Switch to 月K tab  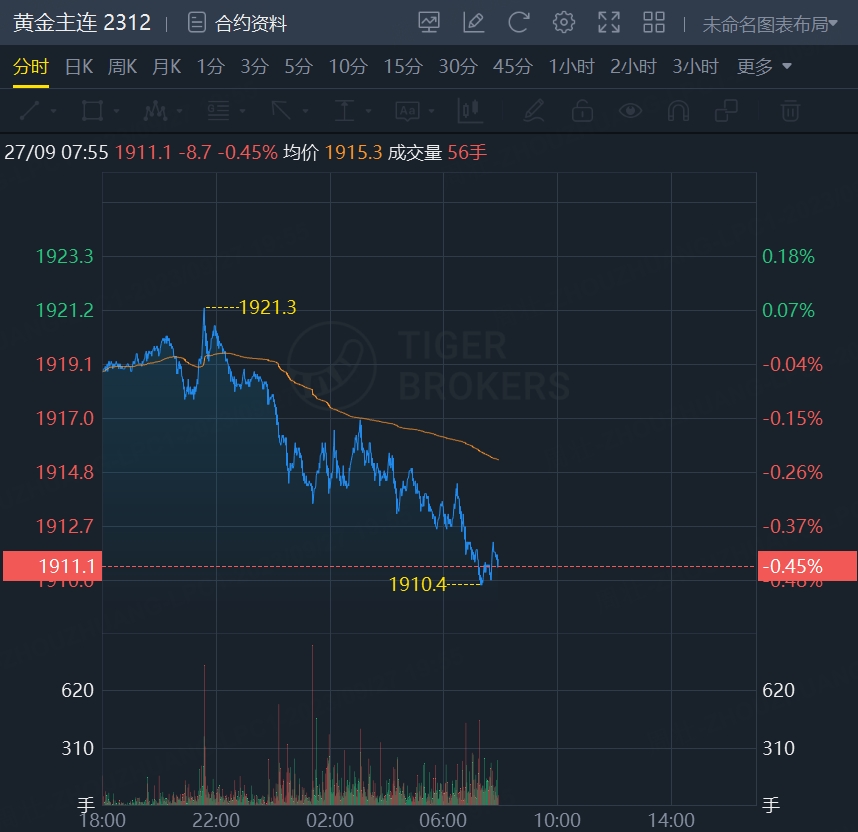coord(166,67)
